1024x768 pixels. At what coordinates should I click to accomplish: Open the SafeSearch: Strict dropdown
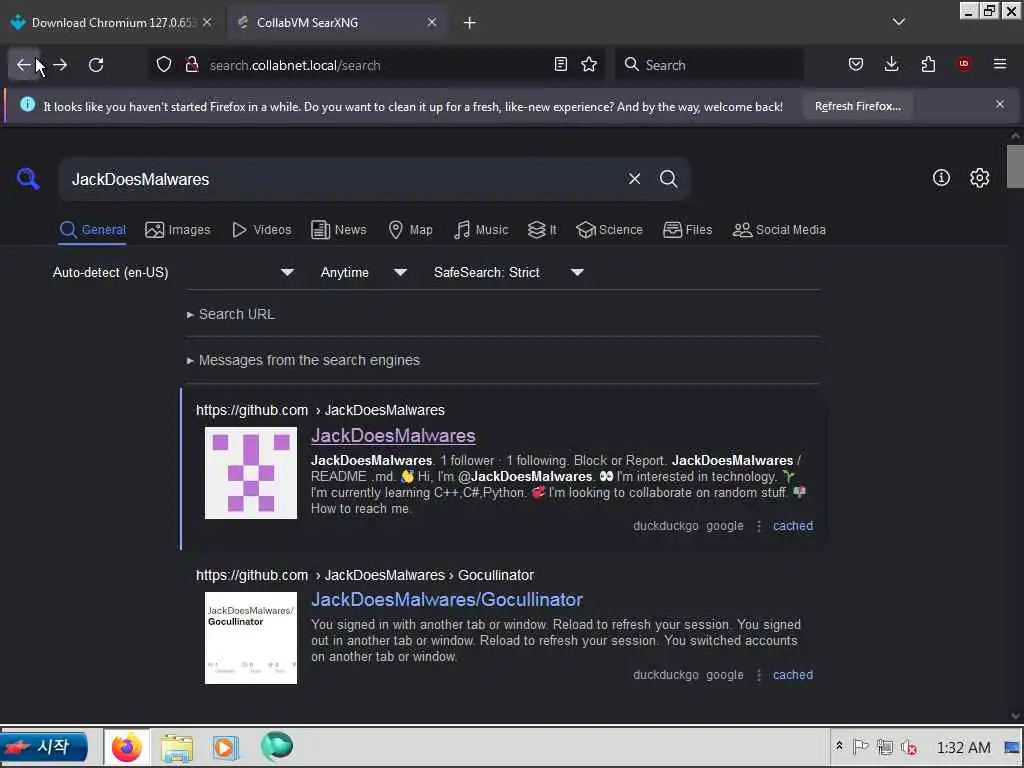tap(508, 272)
